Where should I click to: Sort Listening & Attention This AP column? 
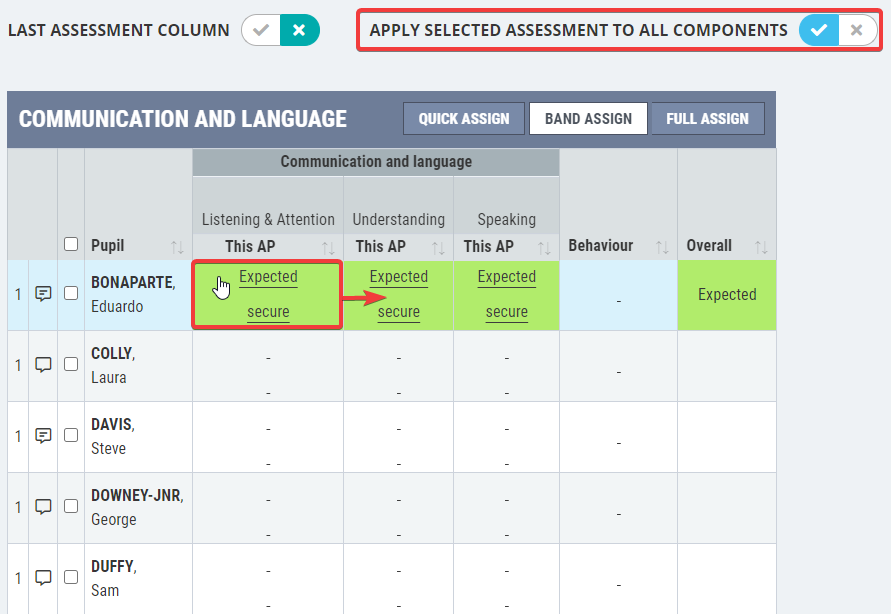coord(328,248)
